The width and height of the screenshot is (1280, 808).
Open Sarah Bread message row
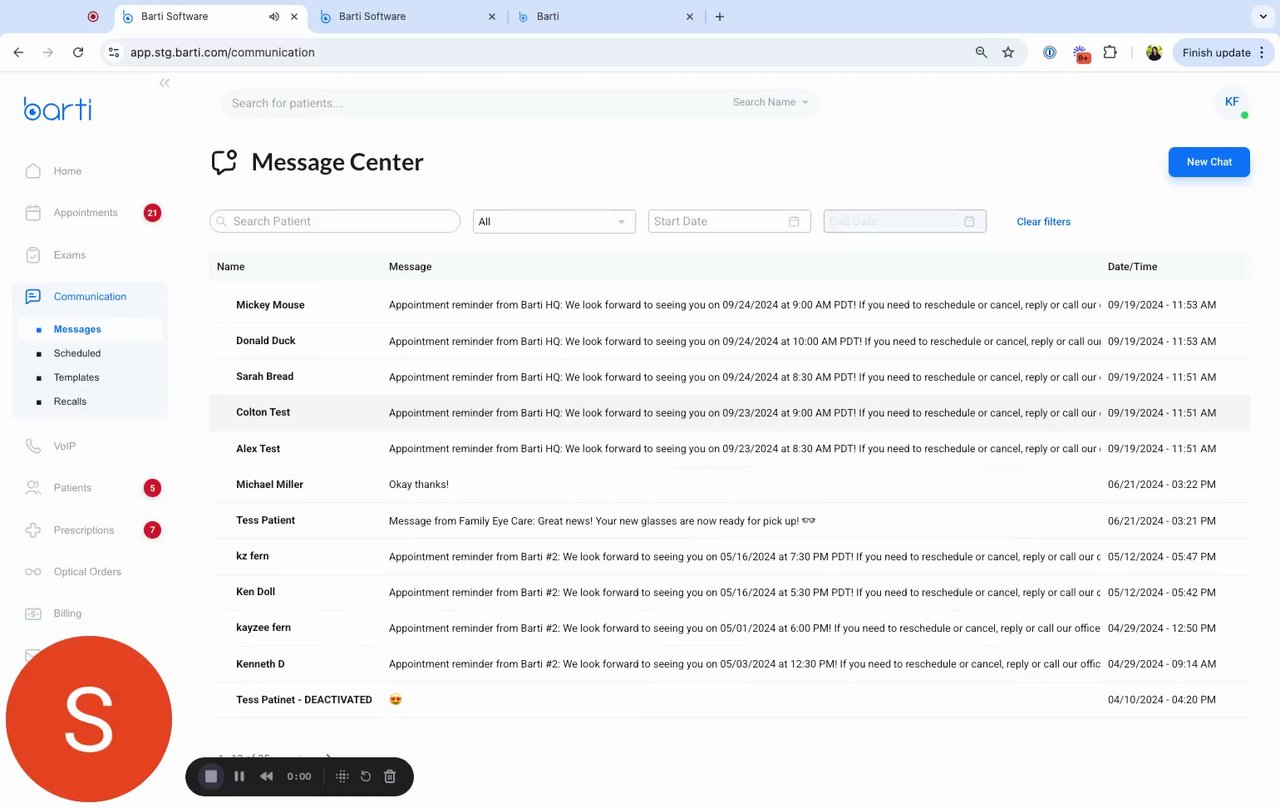pos(729,377)
